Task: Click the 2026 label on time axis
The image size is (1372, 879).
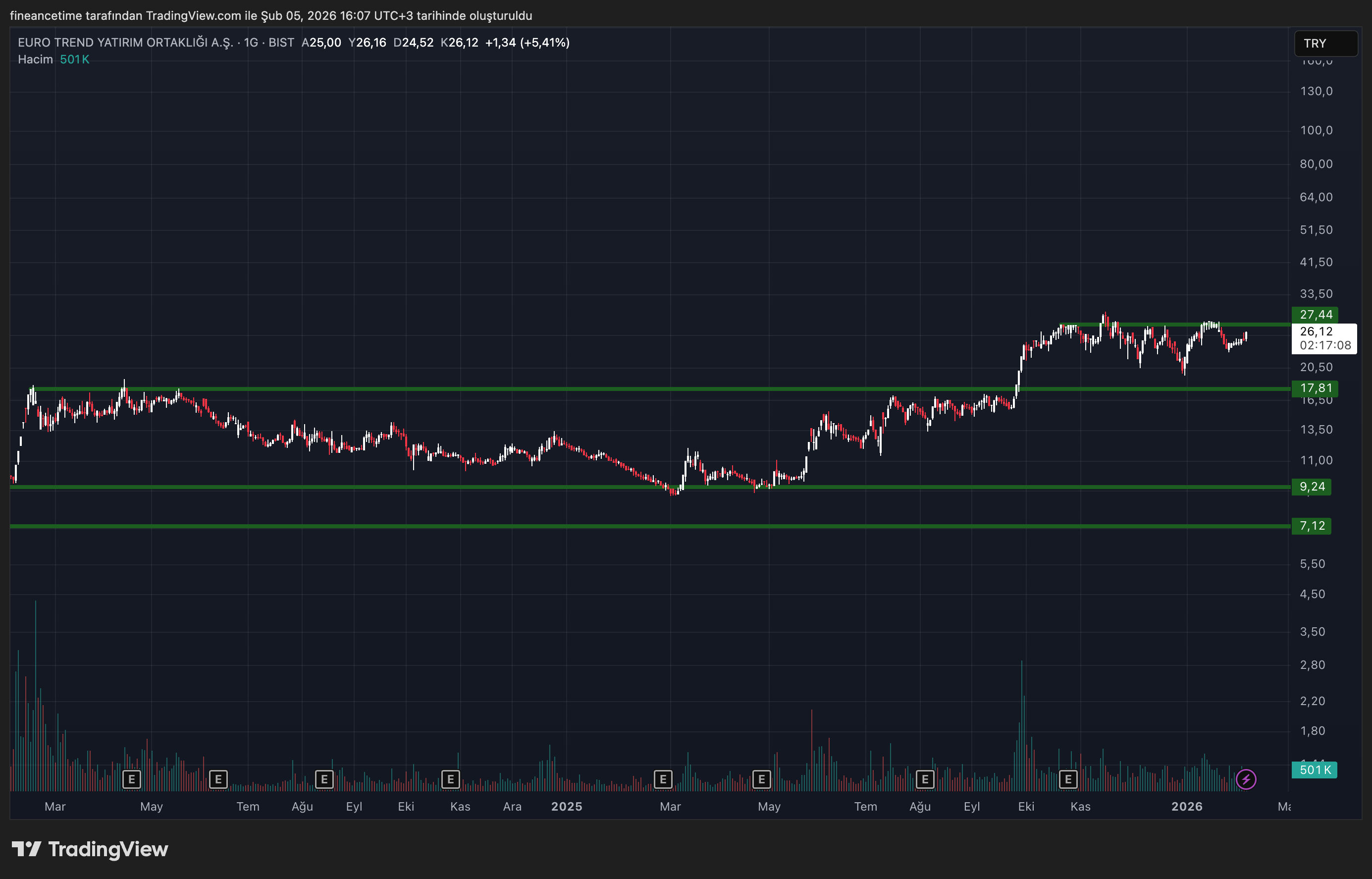Action: pos(1187,807)
